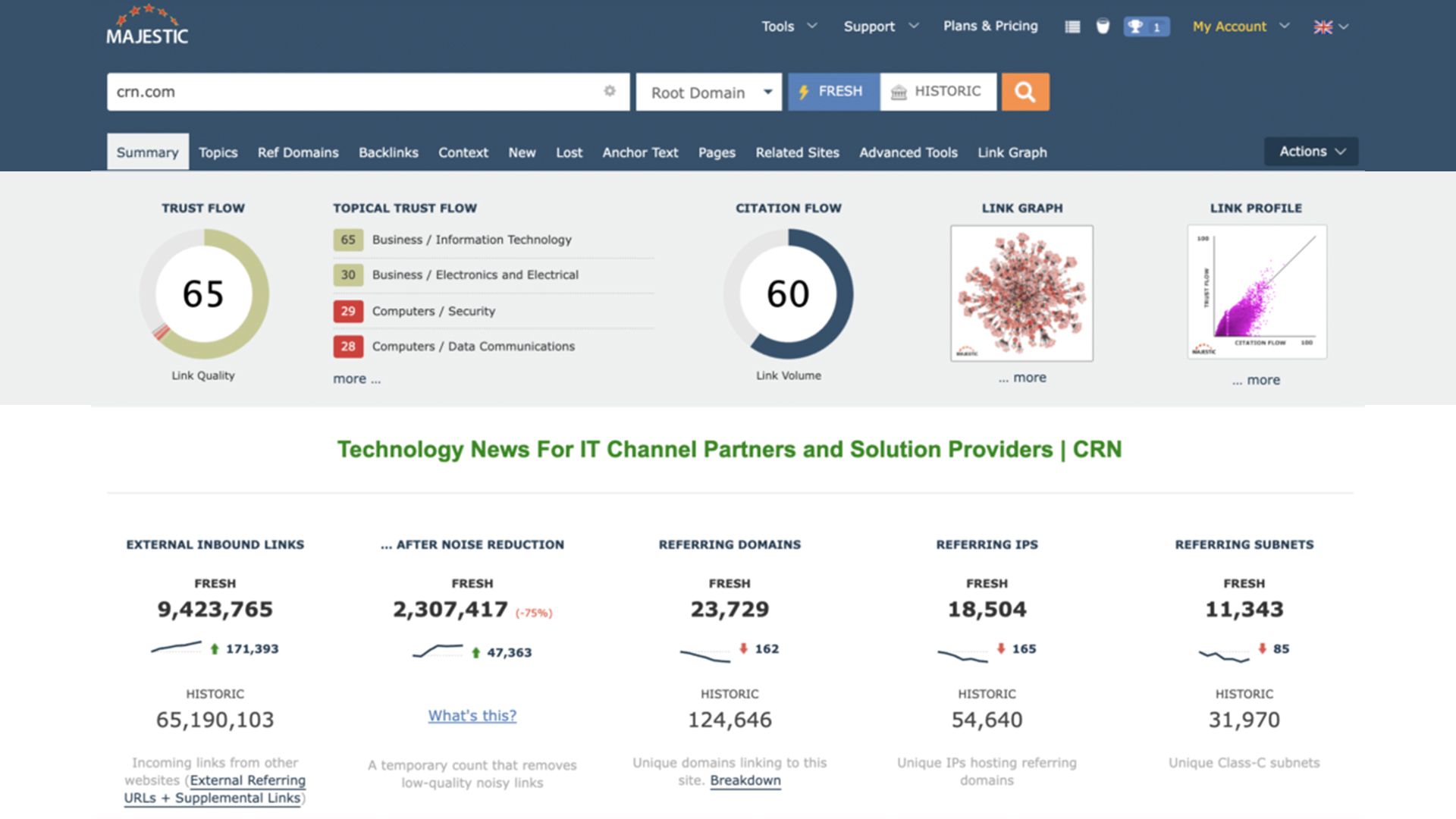Screen dimensions: 1456x819
Task: Click the What's this? link
Action: pos(472,715)
